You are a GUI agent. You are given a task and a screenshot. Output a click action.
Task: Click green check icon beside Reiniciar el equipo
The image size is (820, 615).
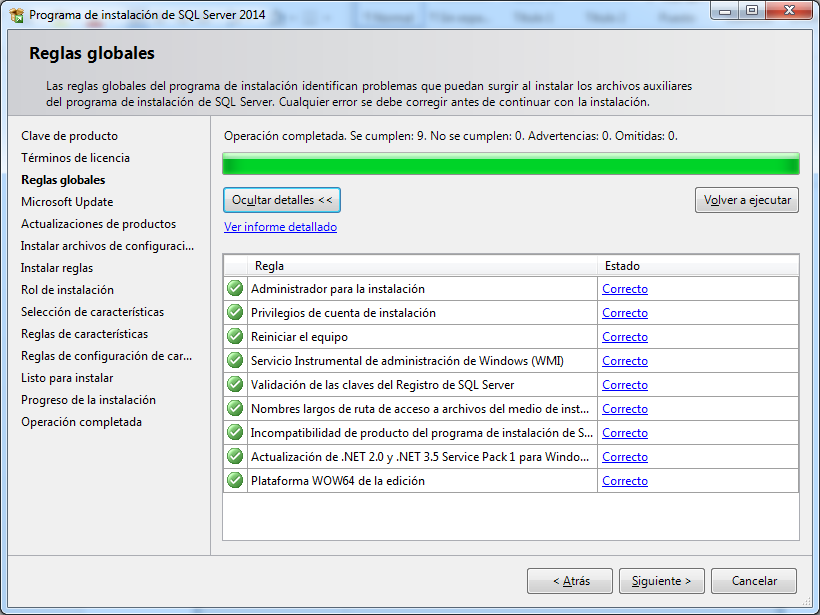(235, 336)
